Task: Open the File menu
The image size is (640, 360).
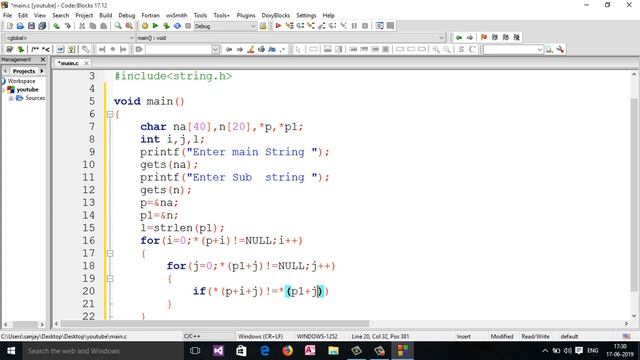Action: [7, 15]
